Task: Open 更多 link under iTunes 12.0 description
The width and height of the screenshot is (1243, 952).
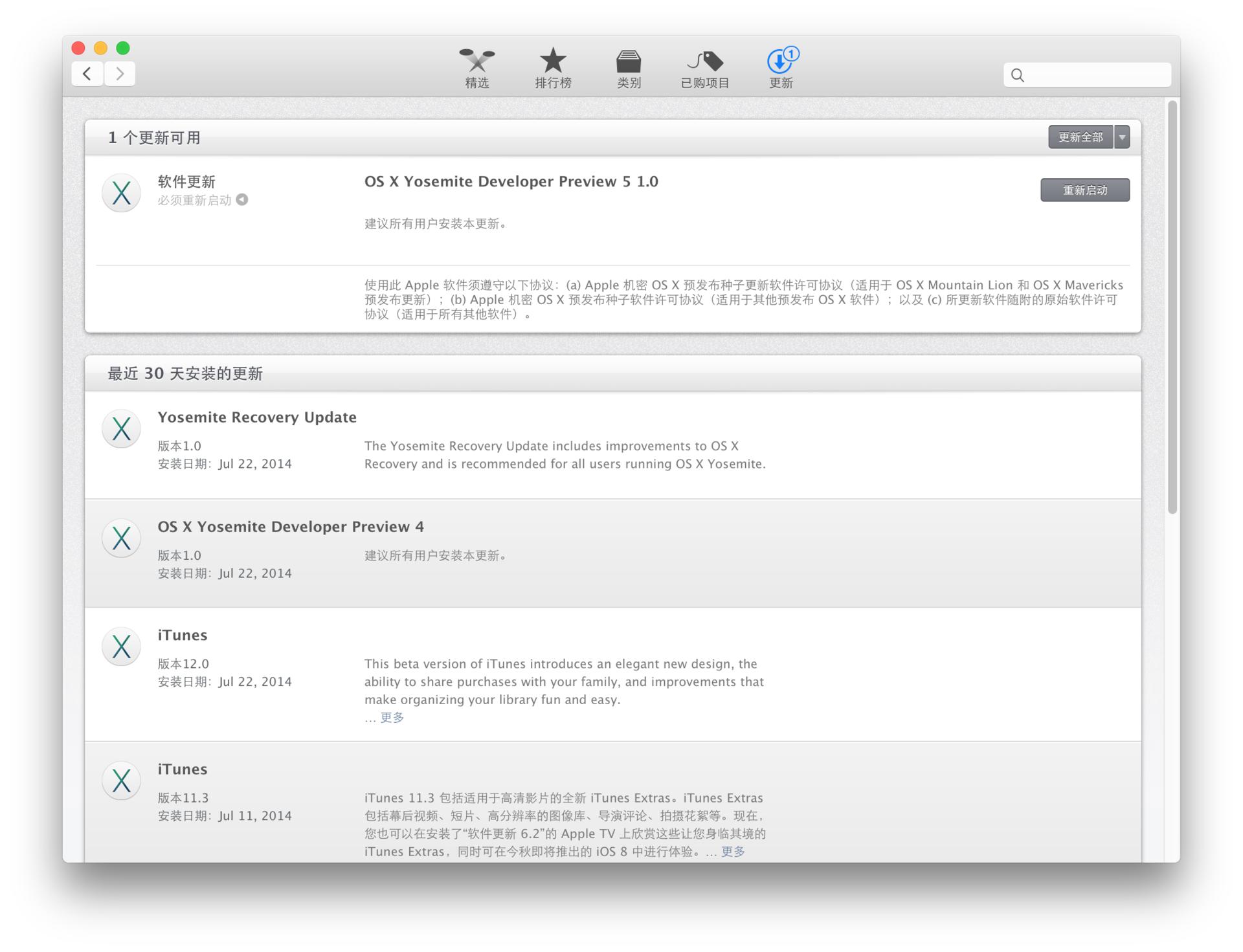Action: [x=392, y=717]
